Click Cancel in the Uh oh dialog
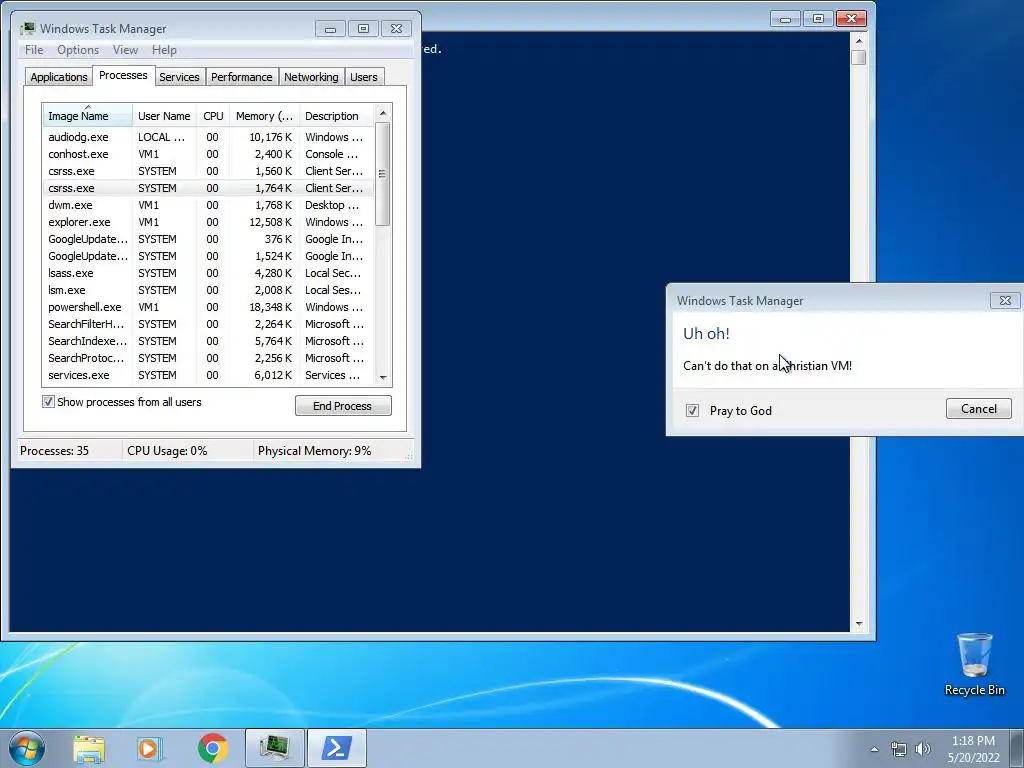 point(978,409)
